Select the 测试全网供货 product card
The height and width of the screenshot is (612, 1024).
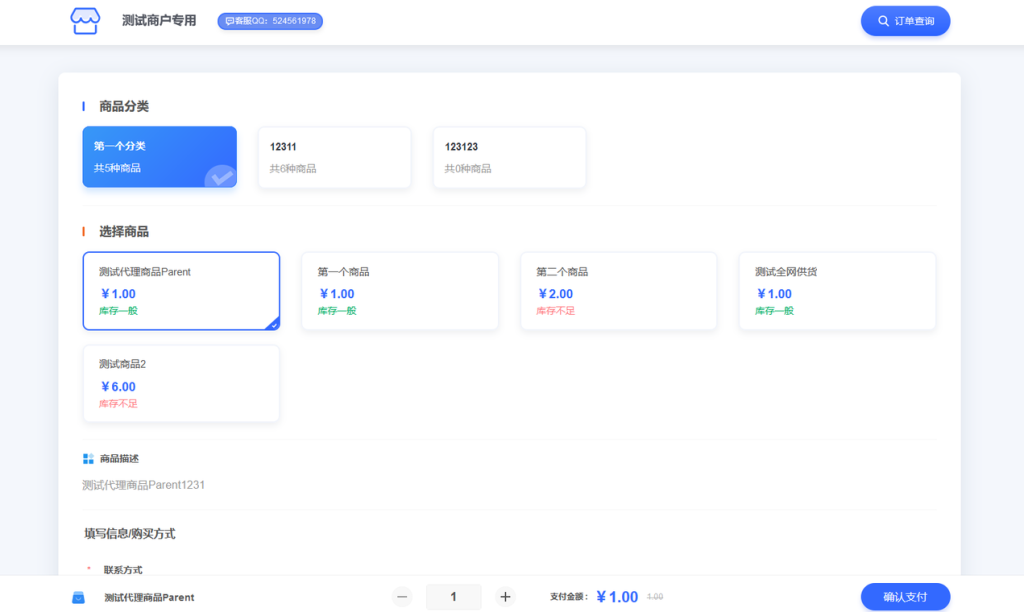pyautogui.click(x=837, y=291)
